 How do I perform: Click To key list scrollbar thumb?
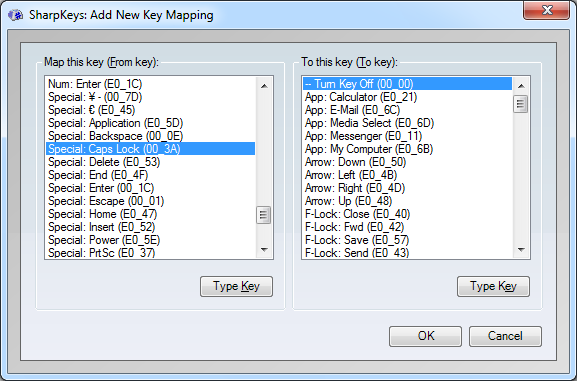tap(520, 104)
